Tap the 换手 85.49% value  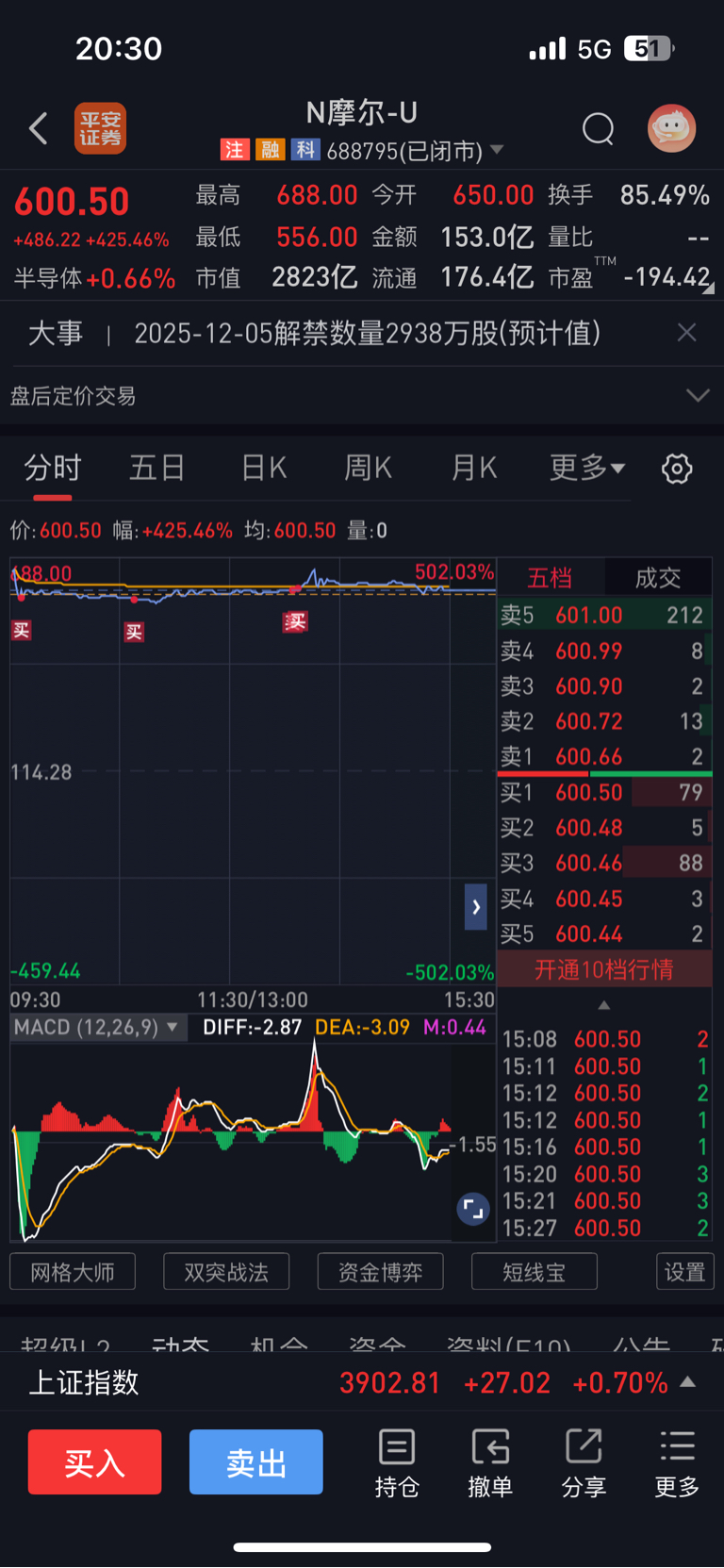point(665,195)
